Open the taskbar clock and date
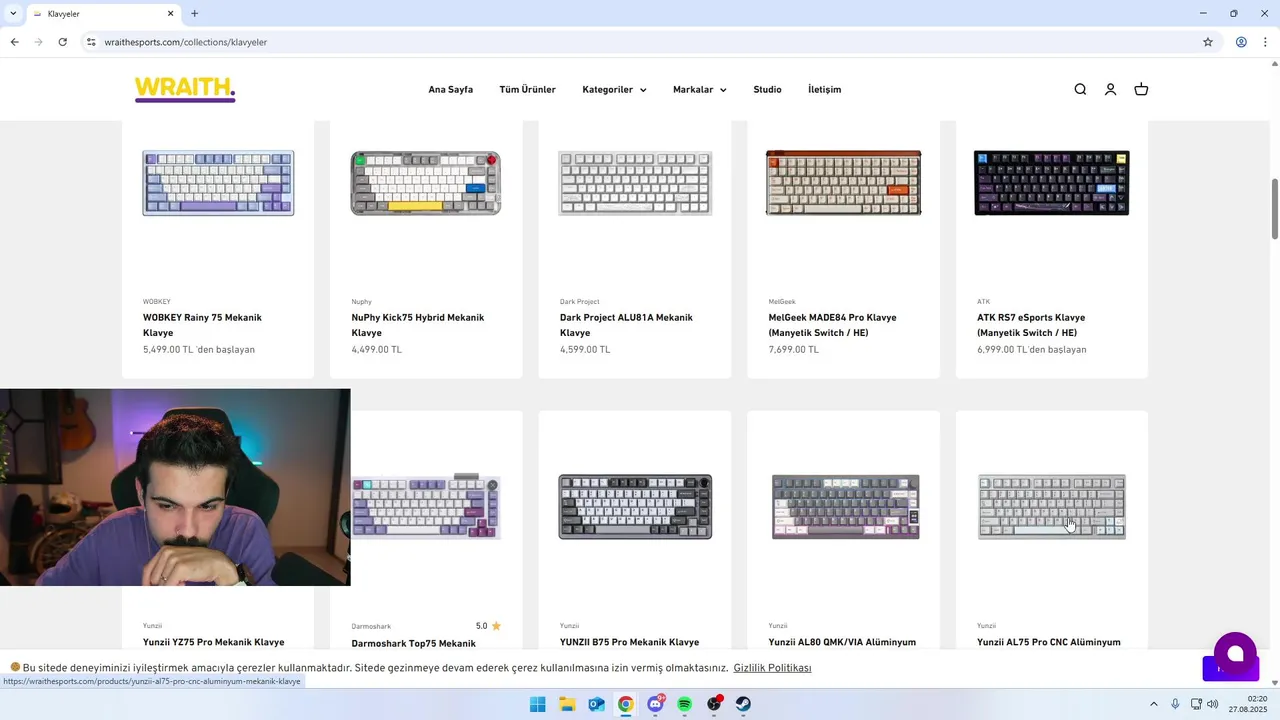1280x720 pixels. [x=1249, y=704]
